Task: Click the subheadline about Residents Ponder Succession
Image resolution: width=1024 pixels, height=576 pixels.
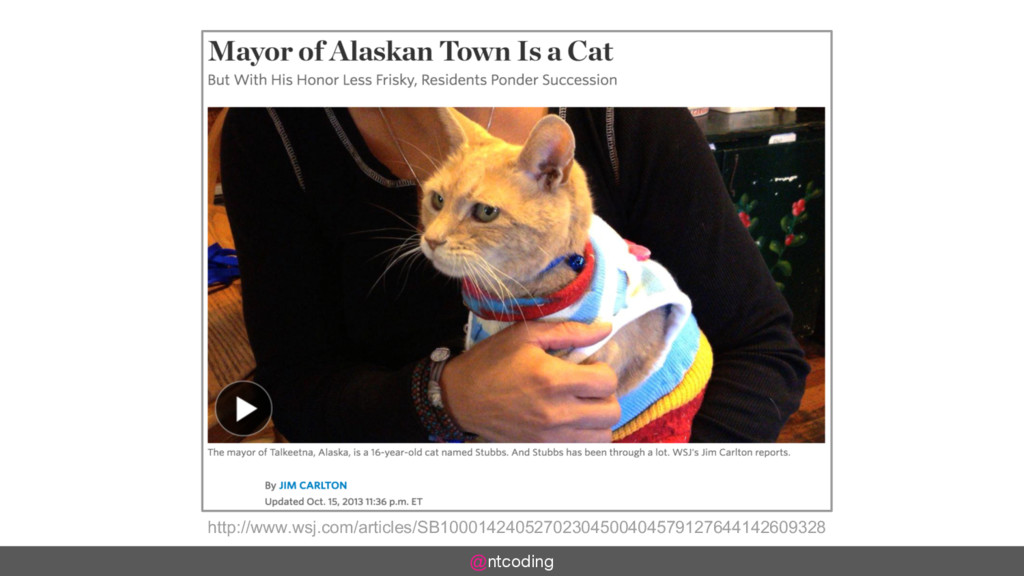Action: pos(412,80)
